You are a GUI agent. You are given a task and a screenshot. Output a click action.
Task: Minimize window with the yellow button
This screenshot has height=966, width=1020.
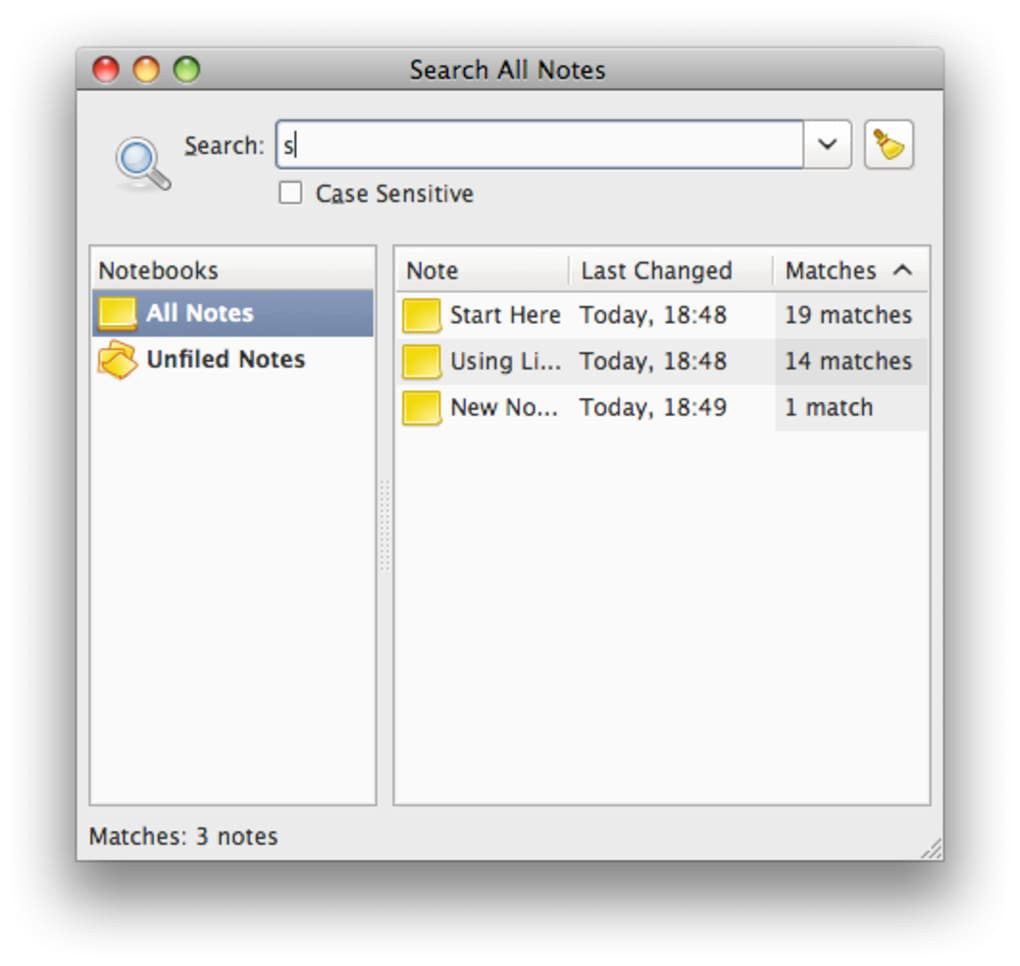point(146,70)
